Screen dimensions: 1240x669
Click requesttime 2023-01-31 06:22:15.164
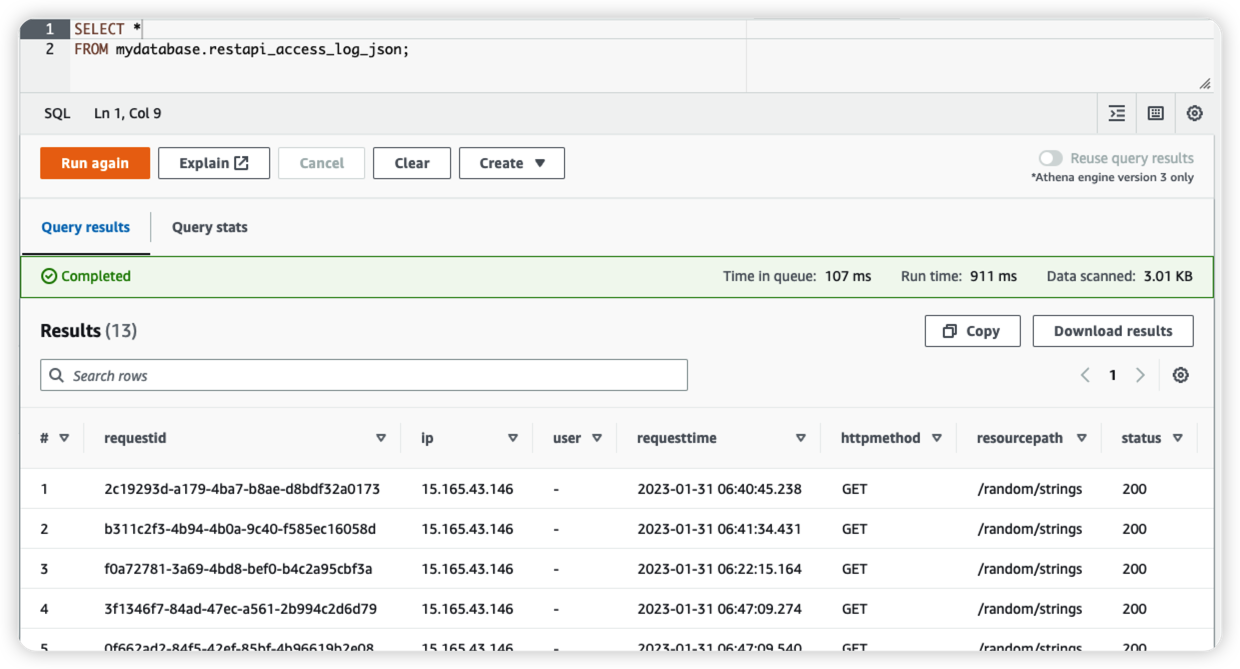(x=720, y=569)
